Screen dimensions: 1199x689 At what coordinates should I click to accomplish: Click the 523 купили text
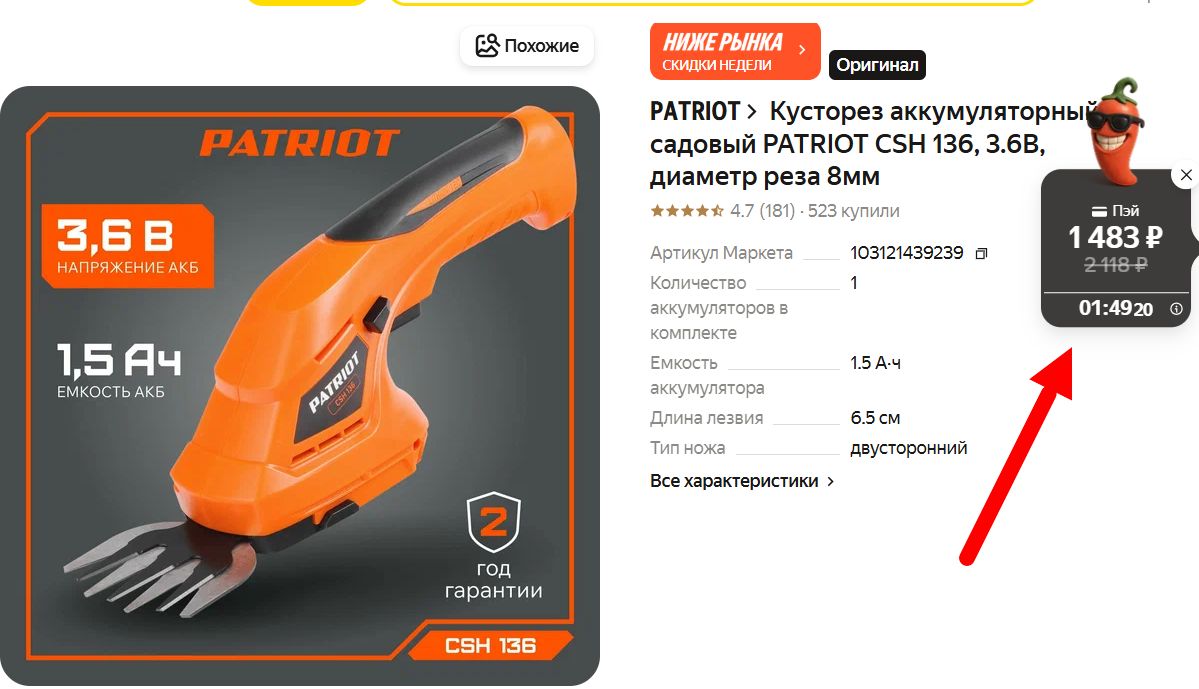click(853, 210)
